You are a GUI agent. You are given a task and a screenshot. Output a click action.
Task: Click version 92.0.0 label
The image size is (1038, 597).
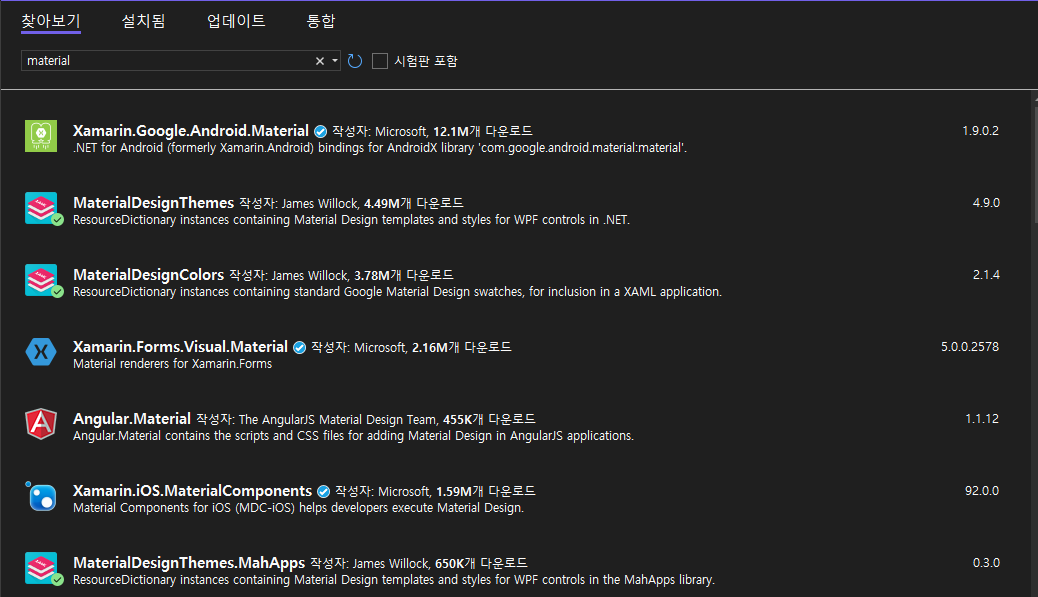coord(982,492)
